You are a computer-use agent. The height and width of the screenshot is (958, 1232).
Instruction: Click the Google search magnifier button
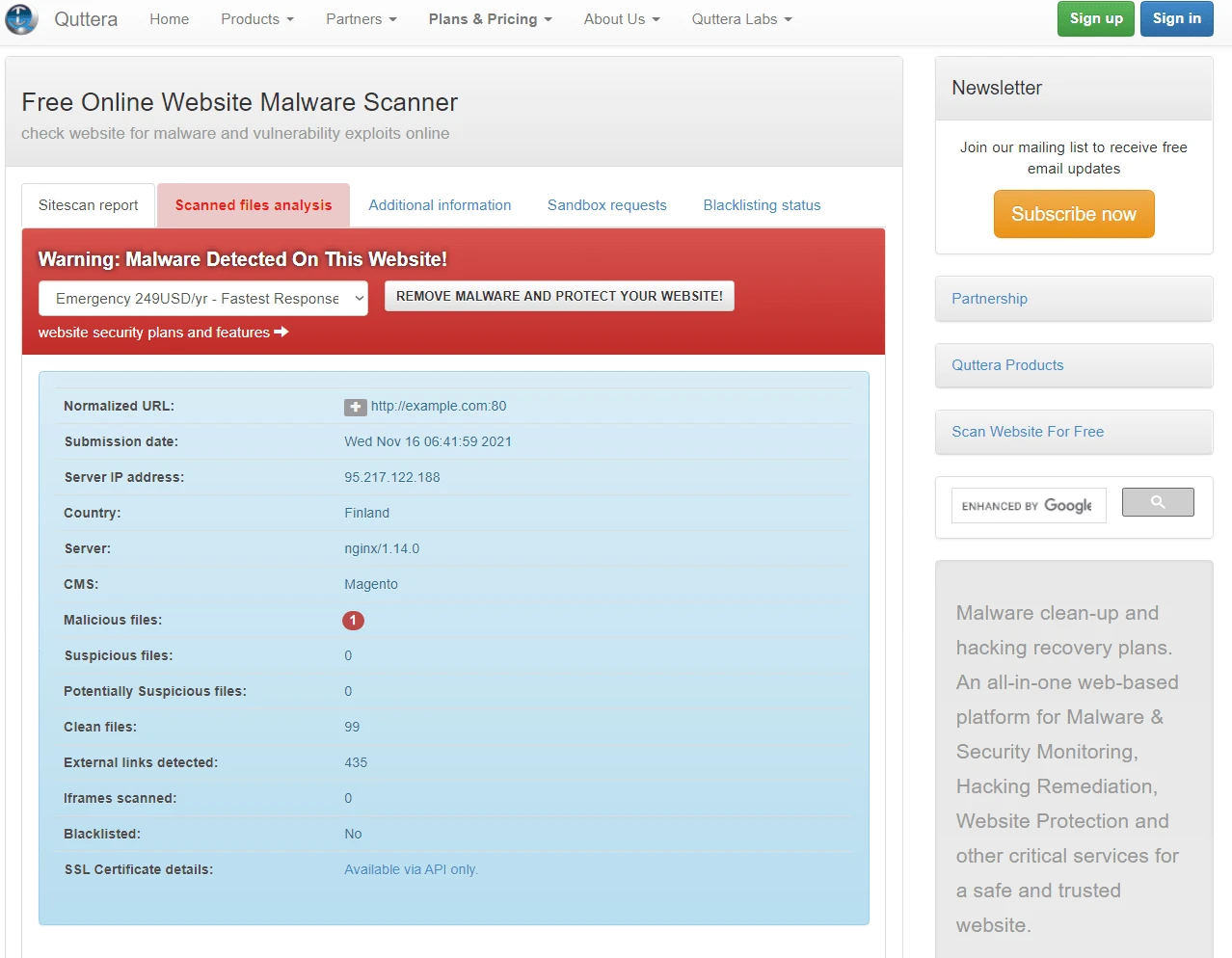coord(1158,502)
